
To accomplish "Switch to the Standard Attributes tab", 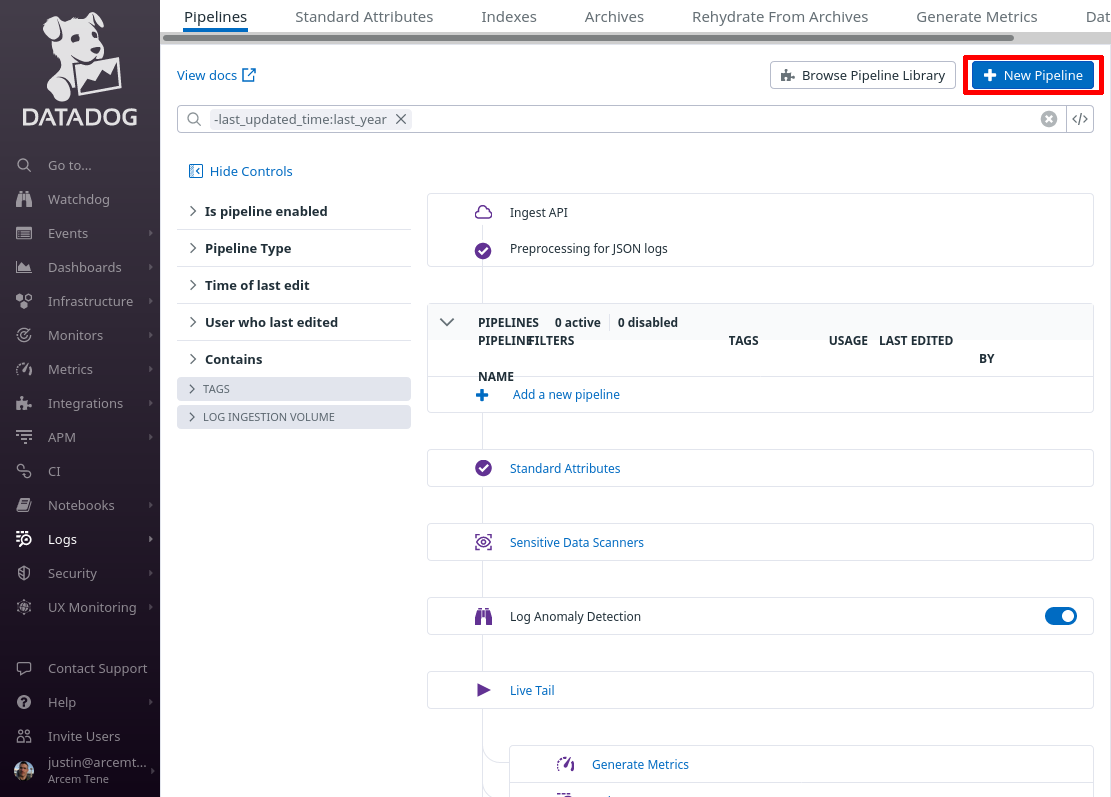I will (364, 16).
